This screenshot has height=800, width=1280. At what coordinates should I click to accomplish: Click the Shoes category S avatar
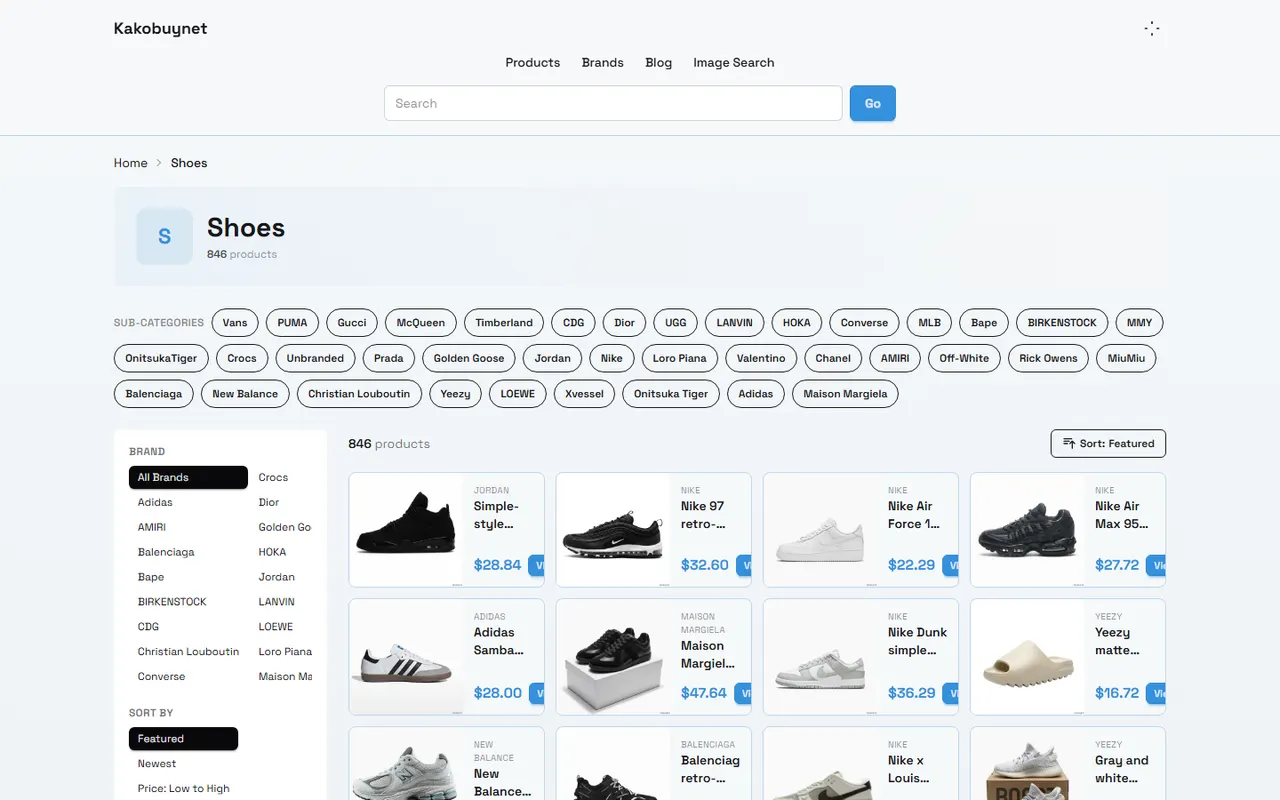[x=164, y=237]
